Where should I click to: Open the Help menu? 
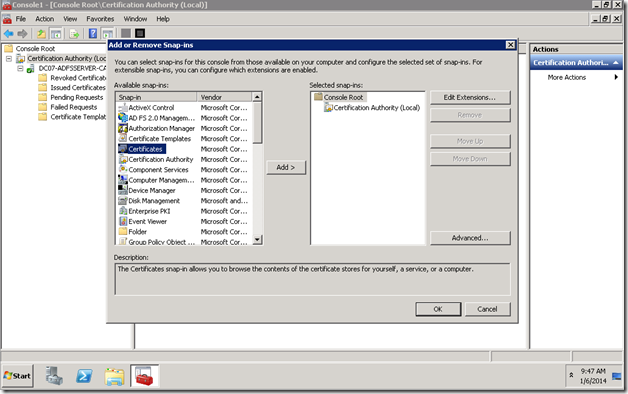(x=163, y=19)
